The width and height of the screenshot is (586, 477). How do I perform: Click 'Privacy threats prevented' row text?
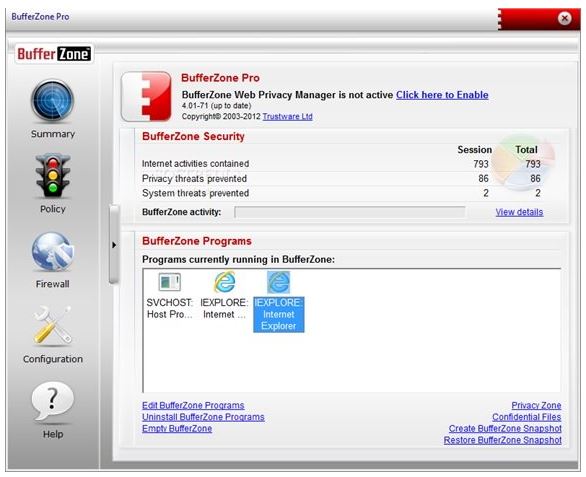(194, 179)
